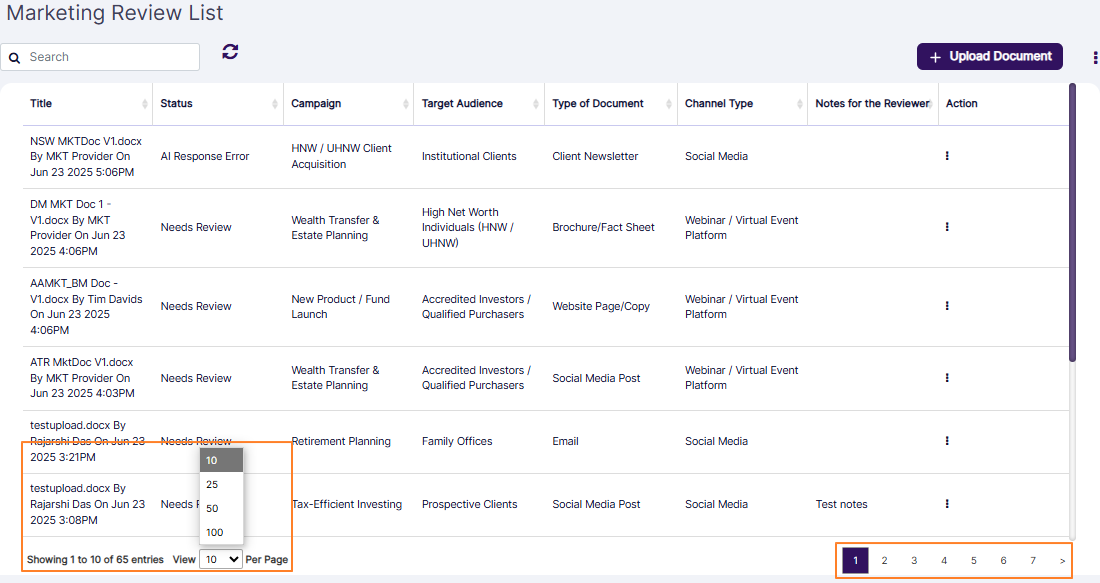Viewport: 1100px width, 583px height.
Task: Open the action menu for ATR MktDoc V1.docx
Action: (x=947, y=378)
